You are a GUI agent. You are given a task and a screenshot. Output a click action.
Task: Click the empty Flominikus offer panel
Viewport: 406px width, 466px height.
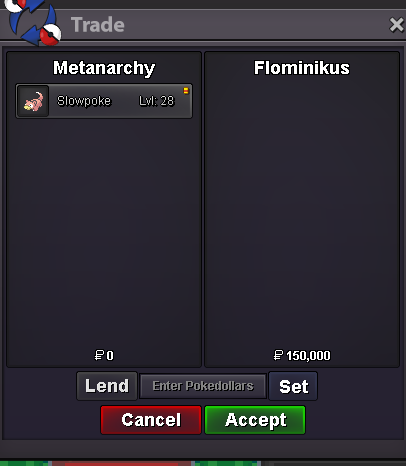(x=302, y=213)
